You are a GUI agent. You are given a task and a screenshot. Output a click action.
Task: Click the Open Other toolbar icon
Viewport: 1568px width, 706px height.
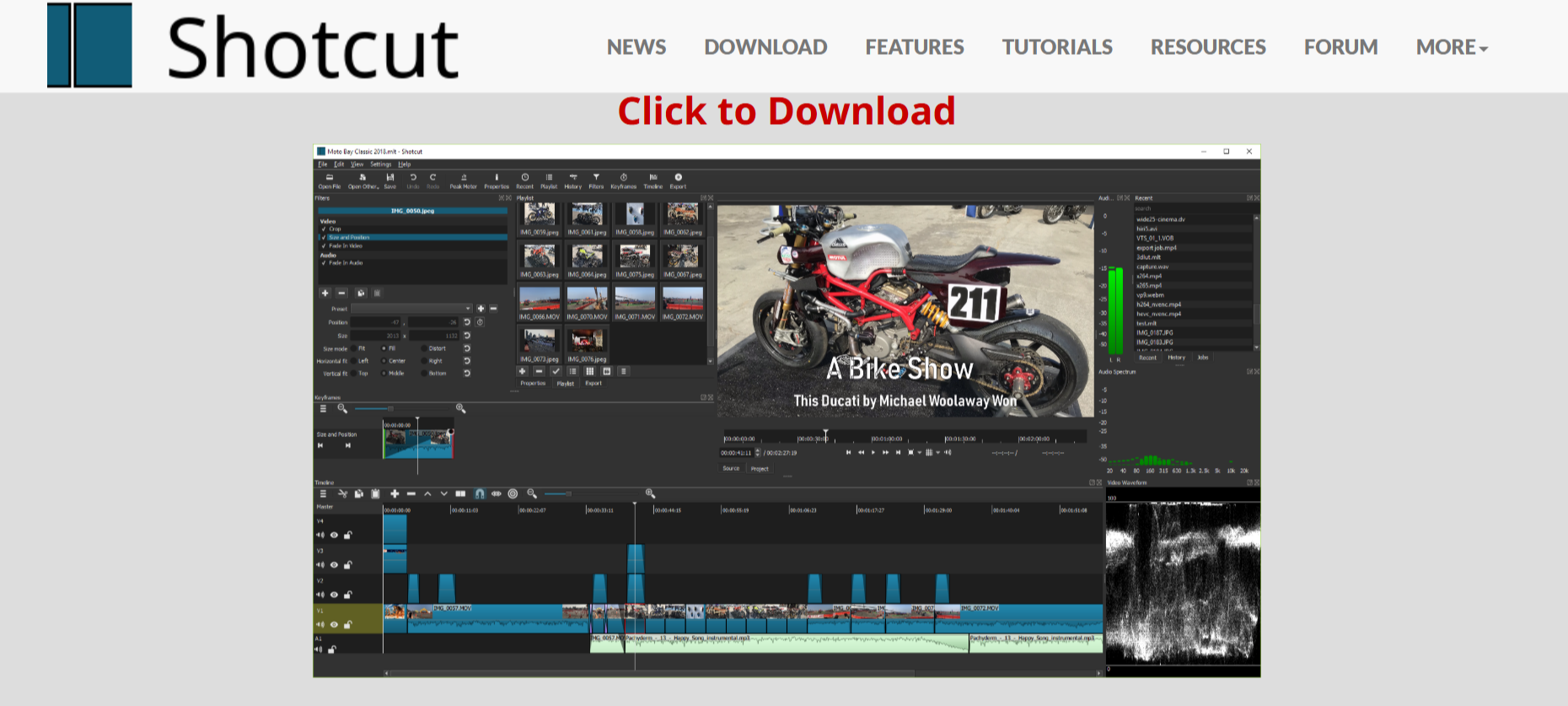coord(363,181)
